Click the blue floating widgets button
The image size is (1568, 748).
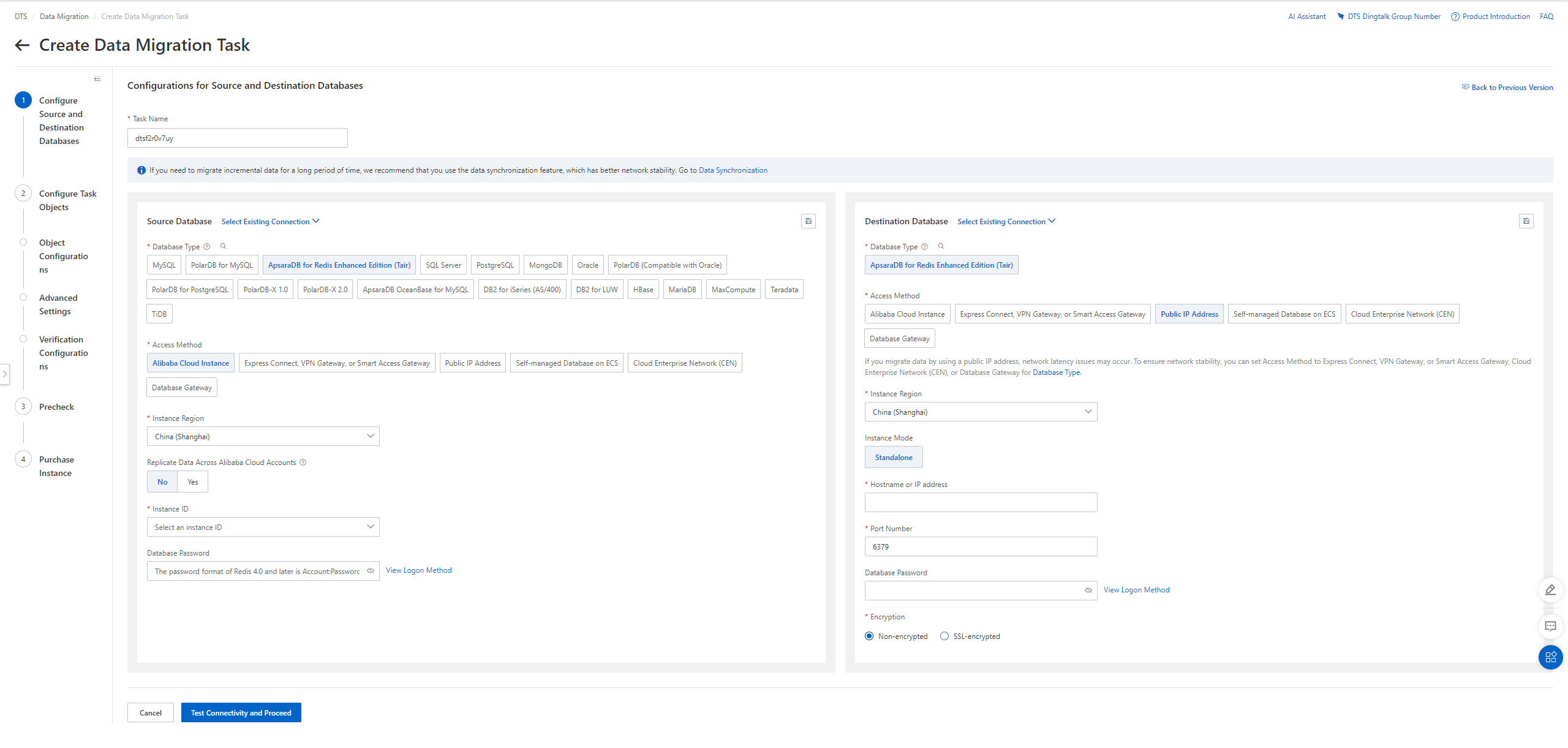click(1550, 657)
